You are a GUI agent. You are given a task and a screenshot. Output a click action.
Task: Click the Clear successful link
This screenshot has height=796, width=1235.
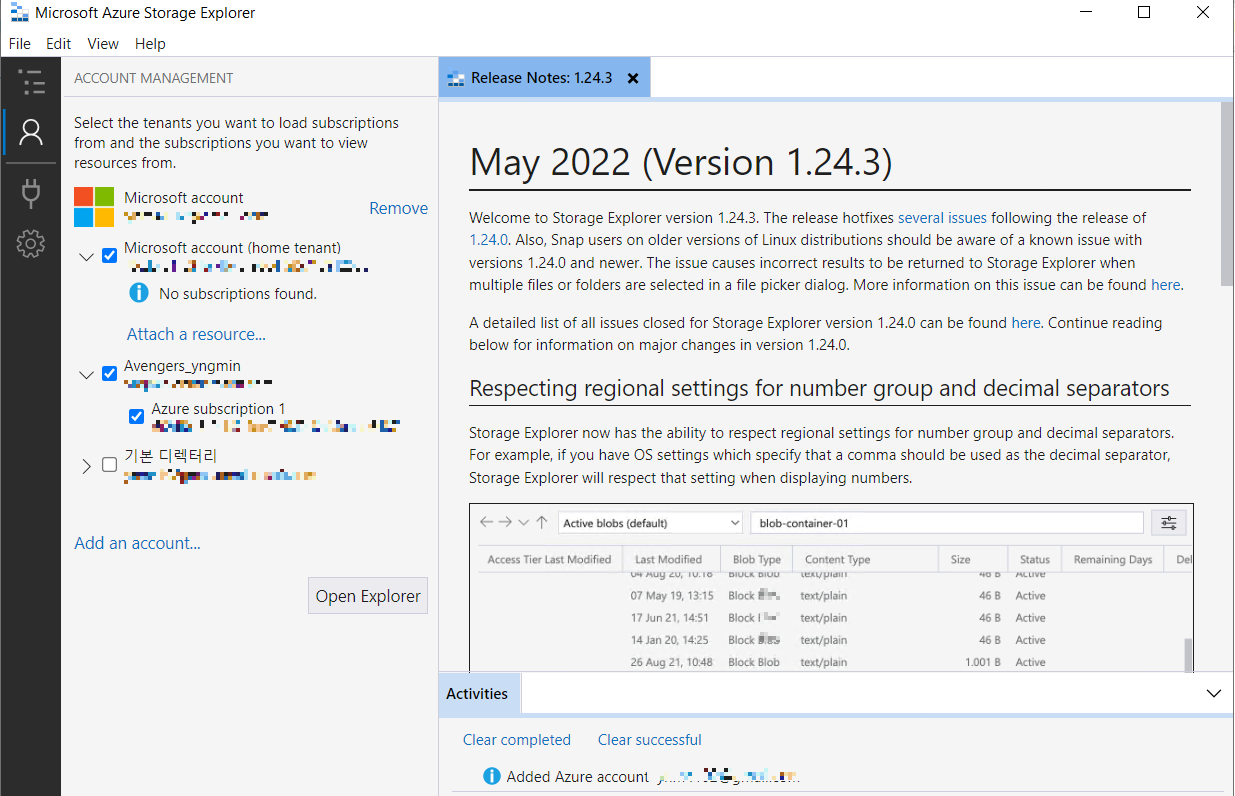(650, 740)
